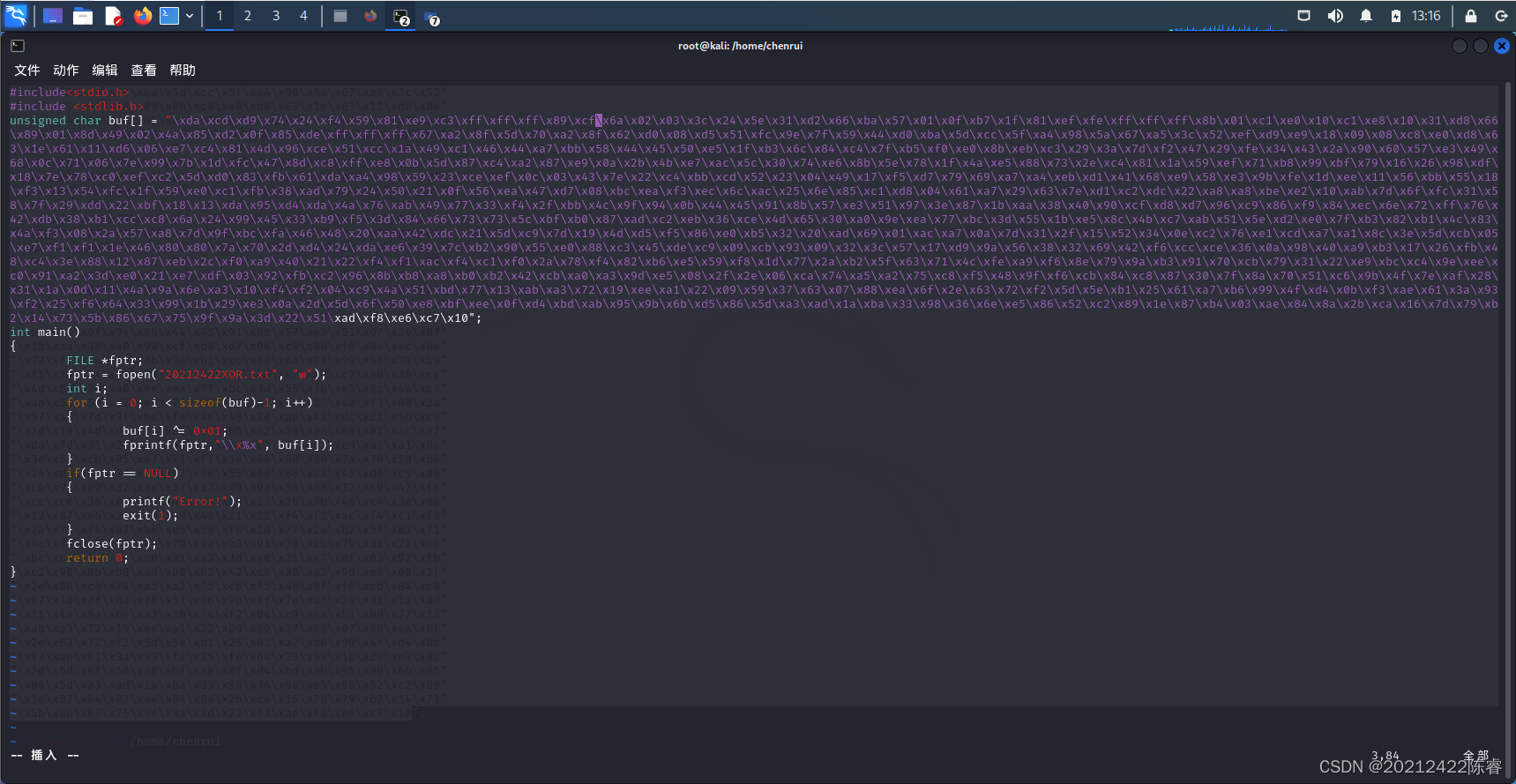
Task: Open the wired network status icon
Action: pos(1303,16)
